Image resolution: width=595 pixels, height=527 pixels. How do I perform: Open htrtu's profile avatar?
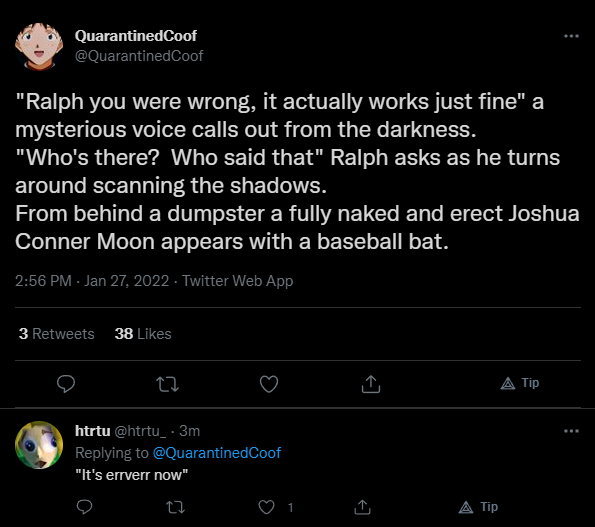[39, 445]
